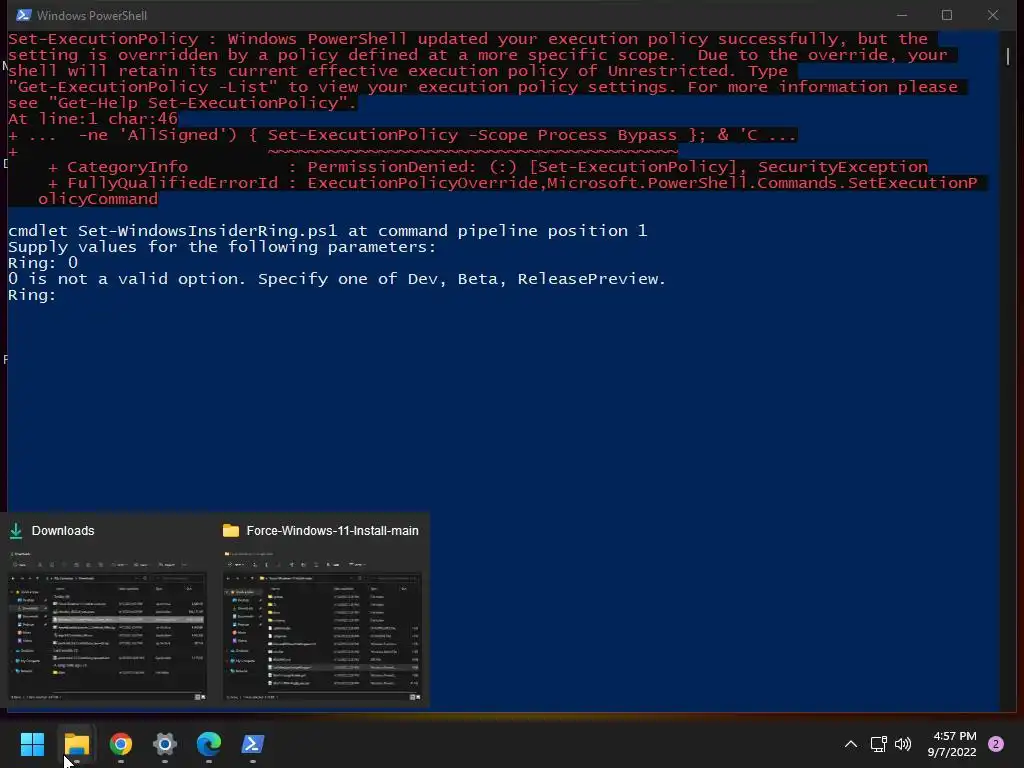Close the Windows PowerShell window
This screenshot has height=768, width=1024.
pyautogui.click(x=993, y=15)
